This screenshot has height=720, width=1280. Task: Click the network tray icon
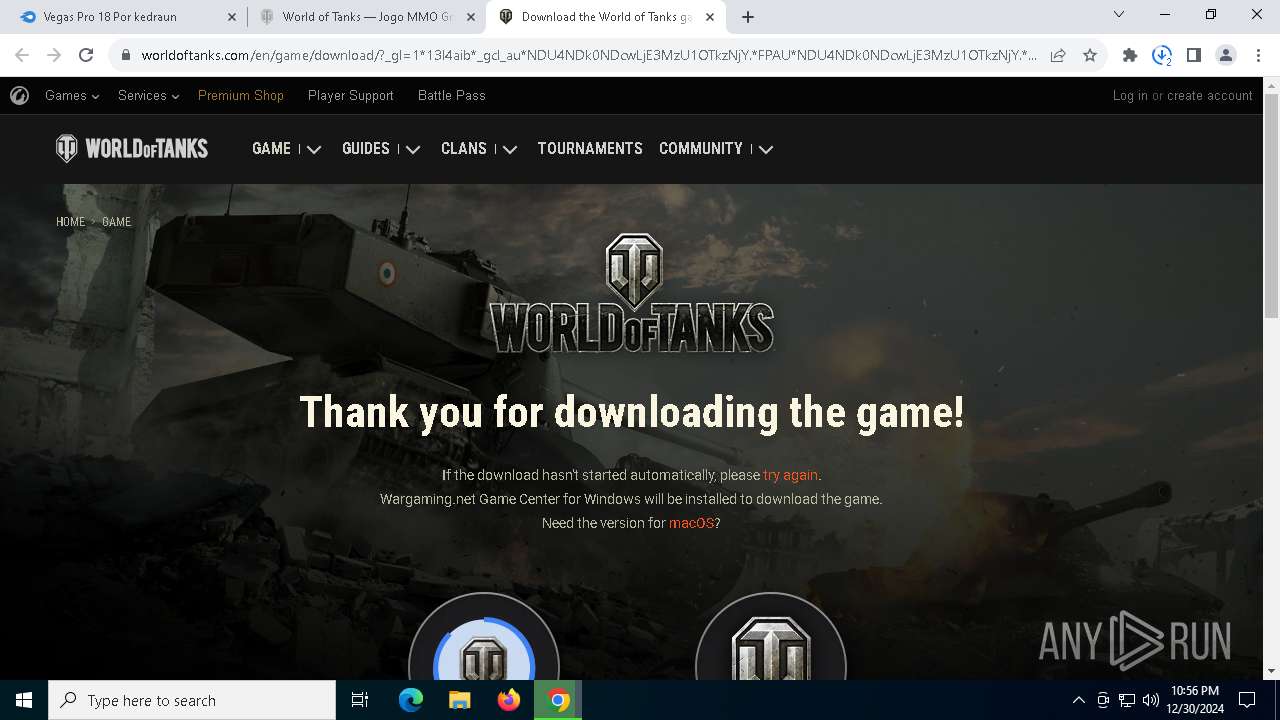(1127, 700)
